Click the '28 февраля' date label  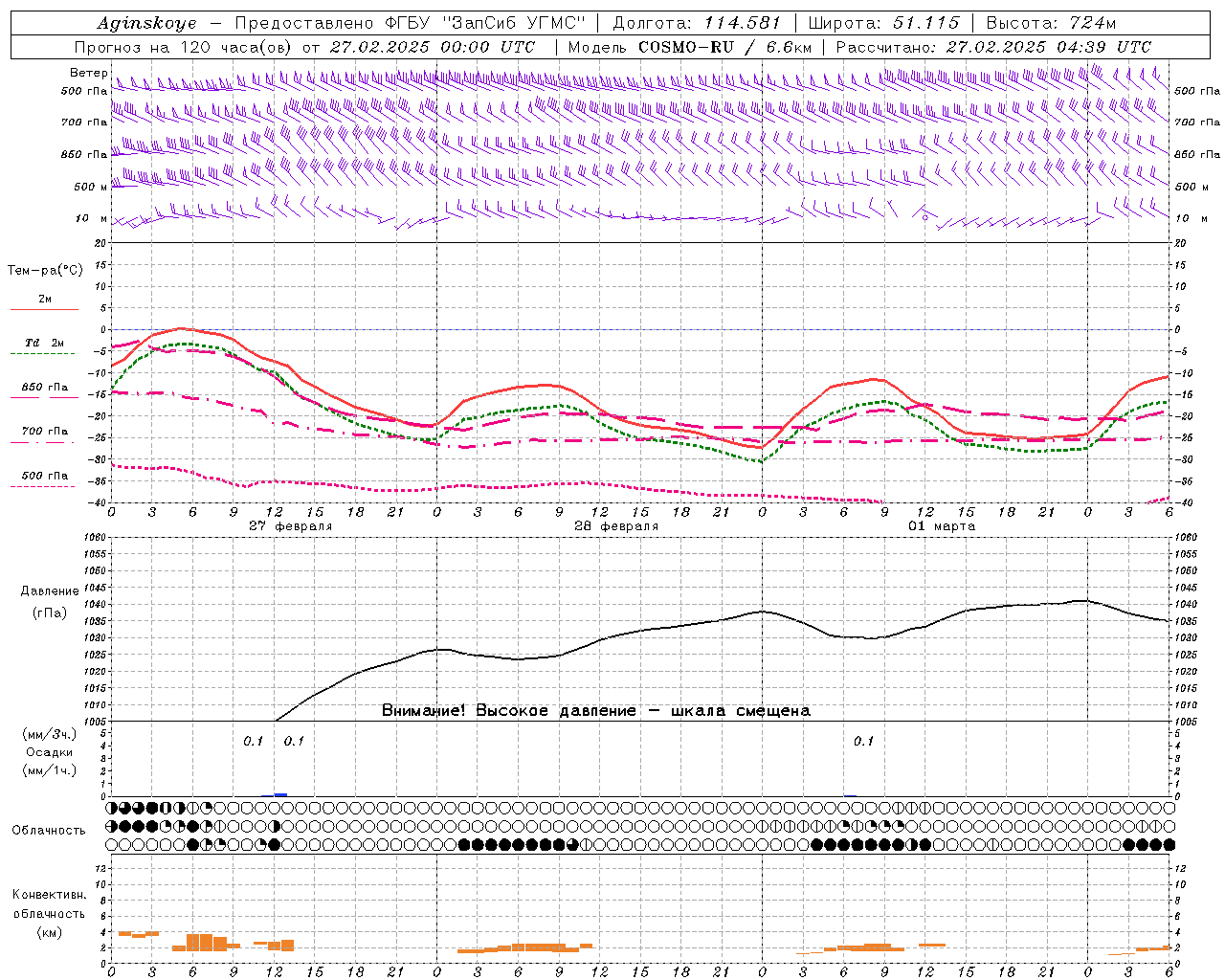click(616, 526)
